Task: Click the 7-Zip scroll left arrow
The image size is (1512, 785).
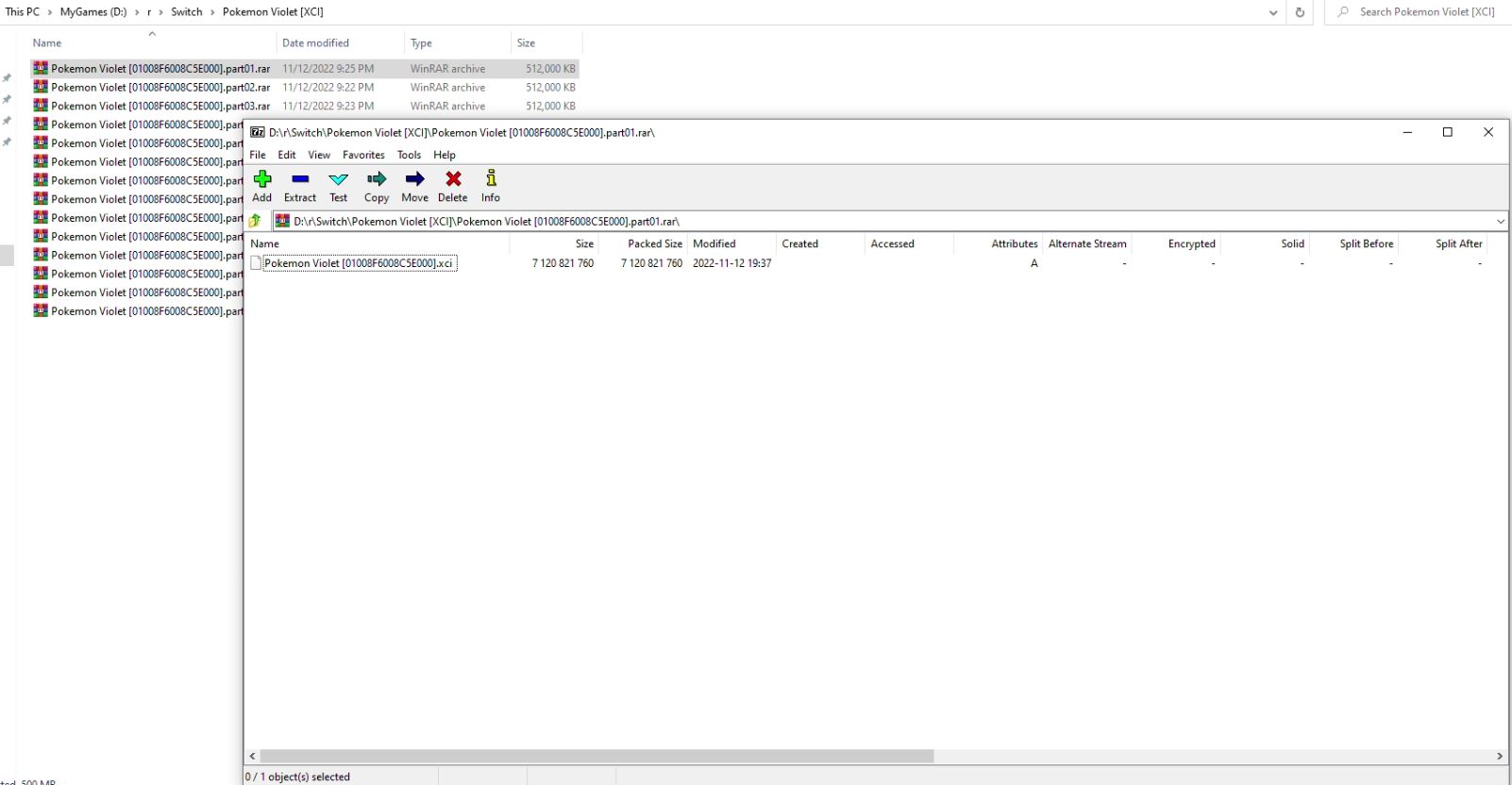Action: (252, 756)
